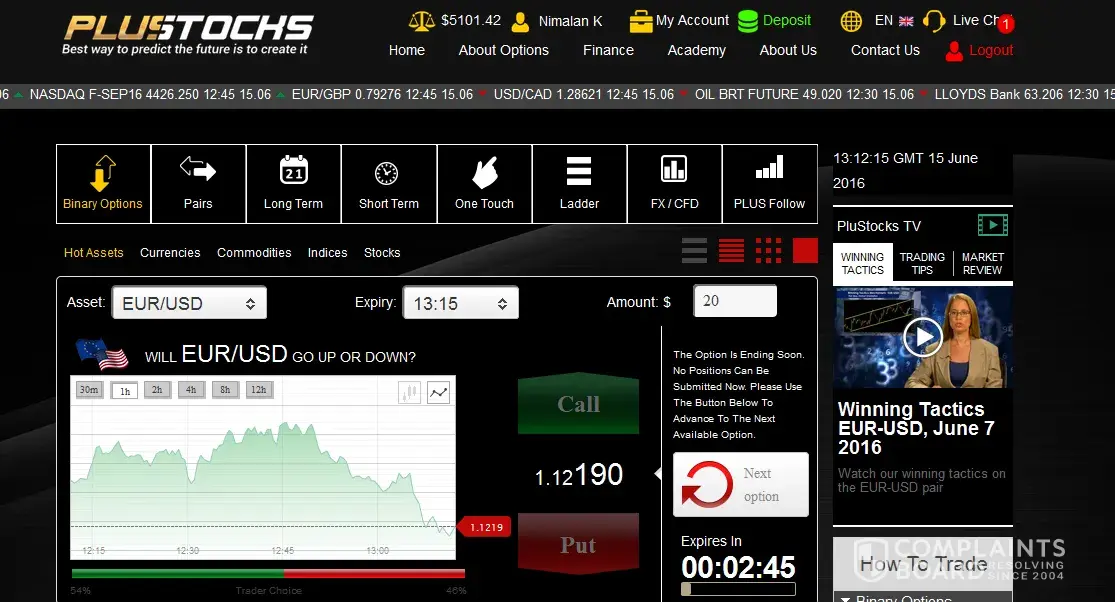
Task: Open the Market Review TV tab
Action: (x=983, y=264)
